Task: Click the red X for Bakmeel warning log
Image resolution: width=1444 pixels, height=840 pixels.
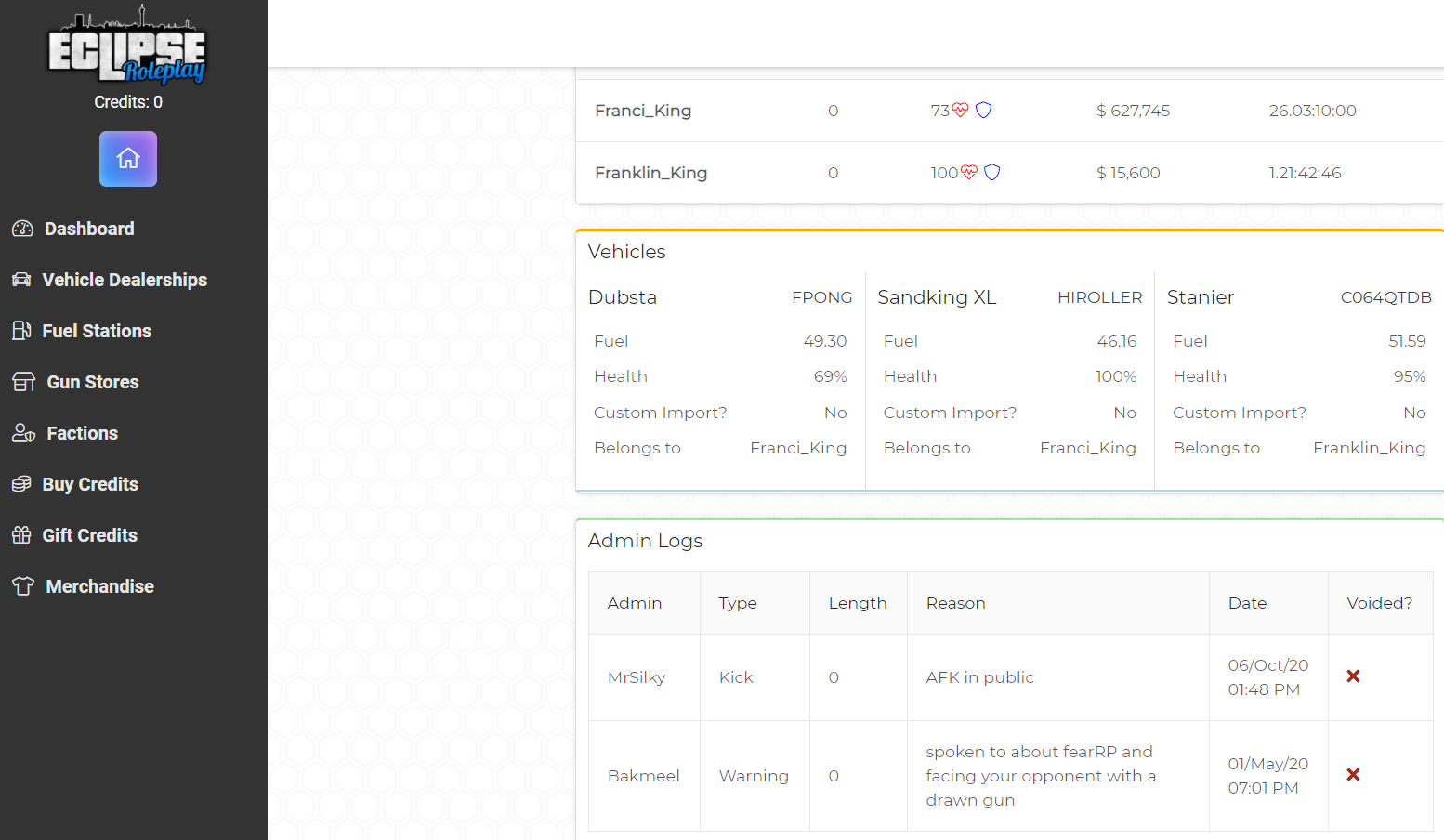Action: click(x=1353, y=775)
